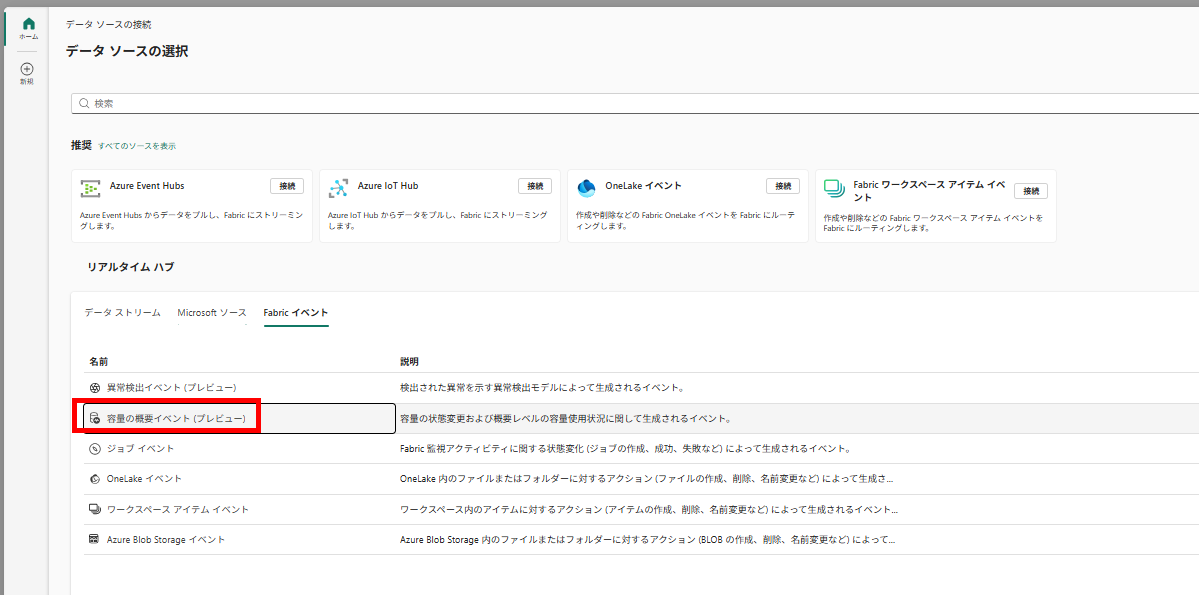
Task: Click the ジョブ イベント row icon
Action: tap(95, 448)
